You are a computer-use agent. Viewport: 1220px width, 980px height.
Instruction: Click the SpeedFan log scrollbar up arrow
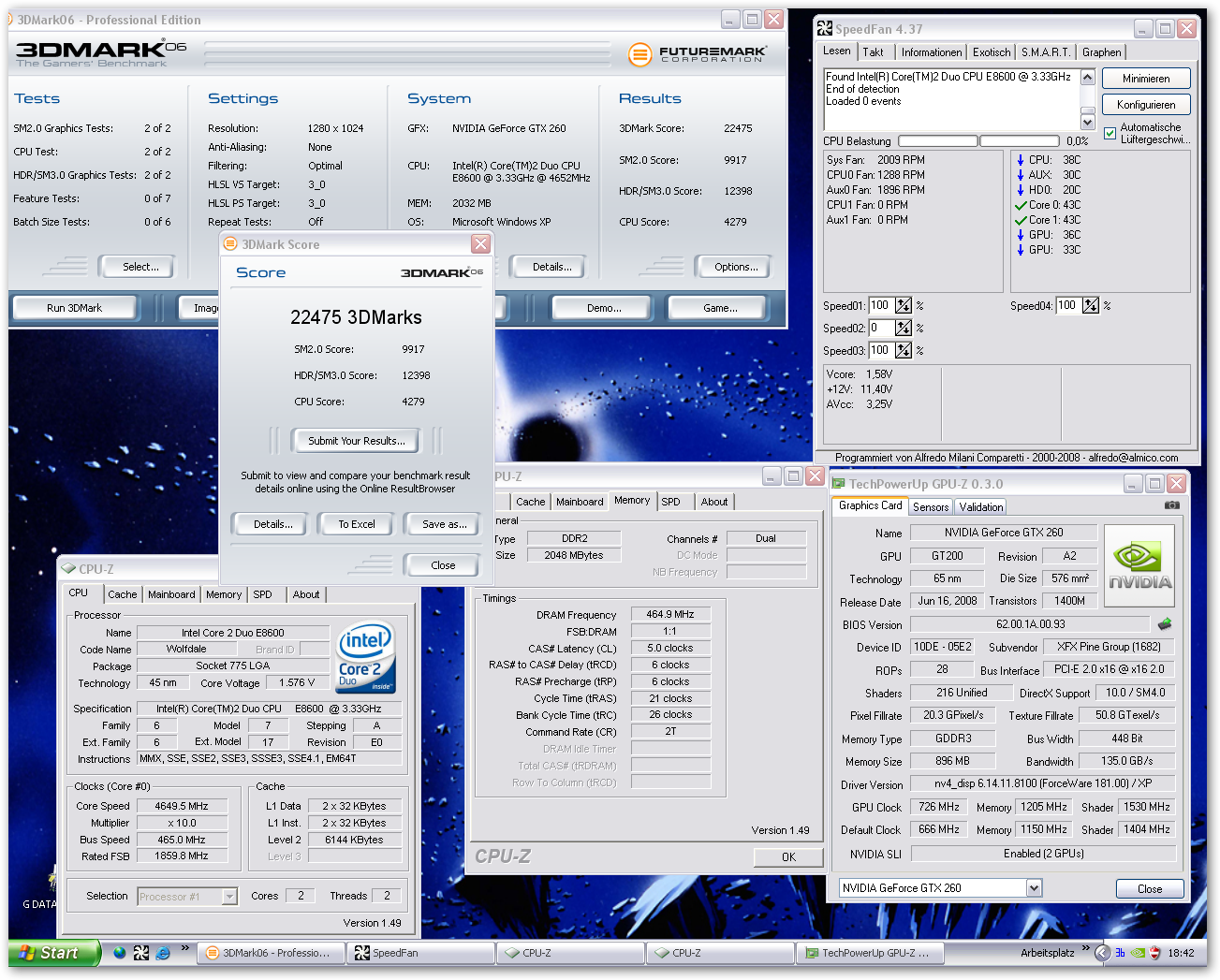click(x=1087, y=77)
